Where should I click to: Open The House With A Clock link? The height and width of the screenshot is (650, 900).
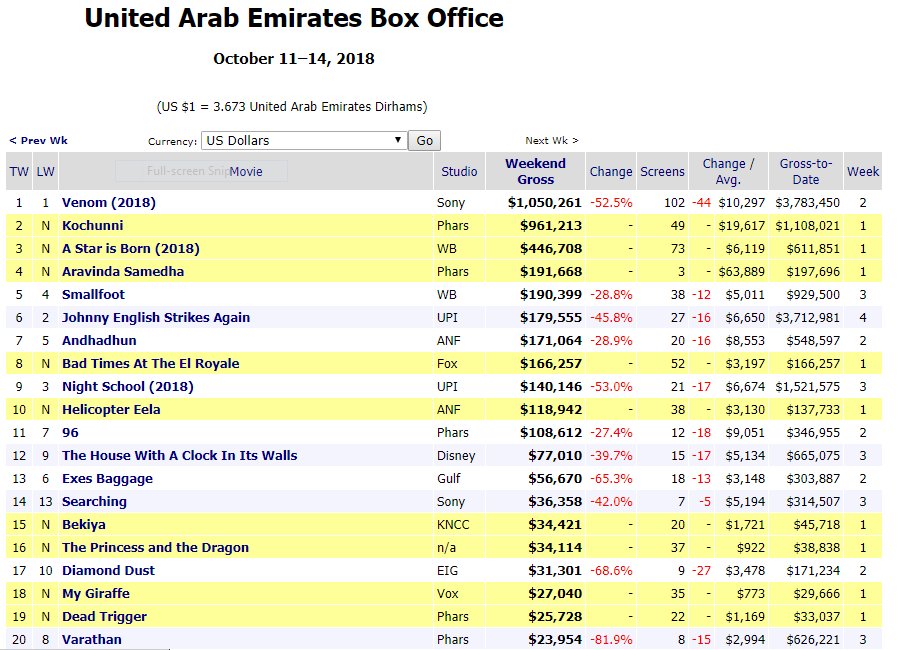(x=180, y=455)
